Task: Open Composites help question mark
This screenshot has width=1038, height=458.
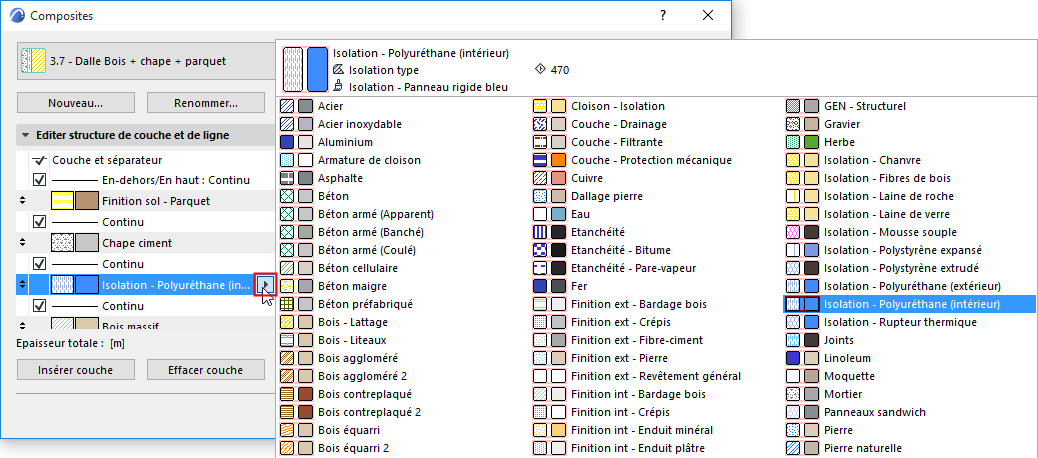Action: [x=663, y=16]
